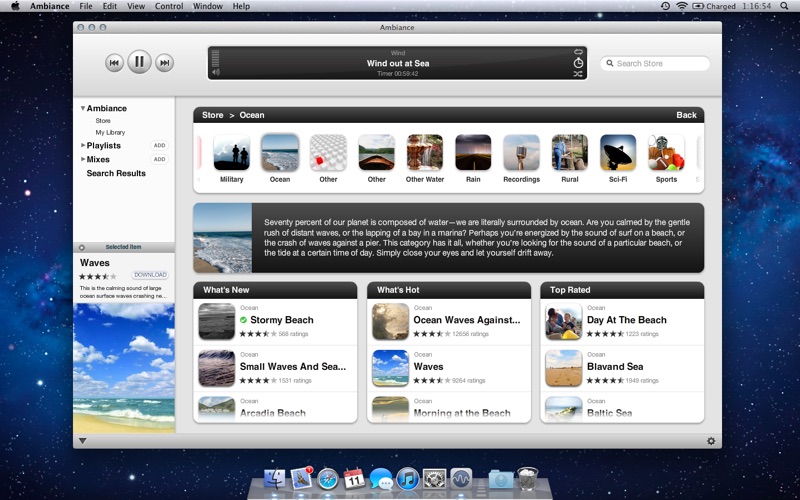Open Spotlight search in the menu bar
The height and width of the screenshot is (500, 800).
point(784,6)
